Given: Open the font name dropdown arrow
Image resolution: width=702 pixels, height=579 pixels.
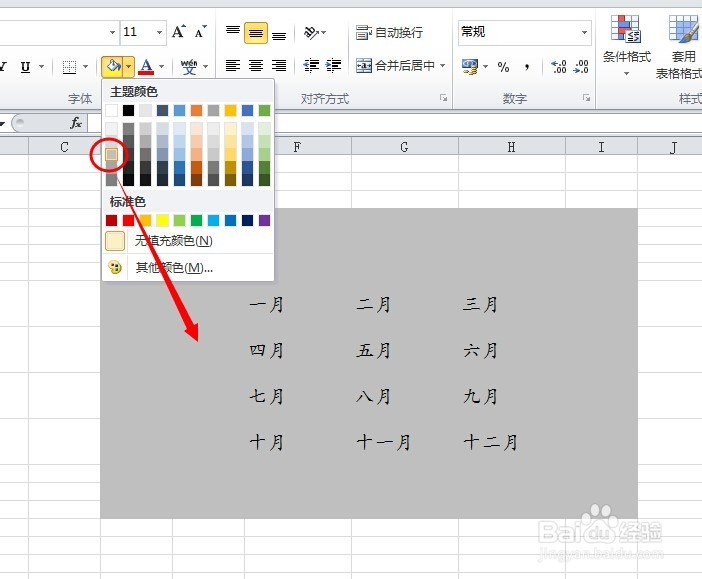Looking at the screenshot, I should click(x=112, y=32).
